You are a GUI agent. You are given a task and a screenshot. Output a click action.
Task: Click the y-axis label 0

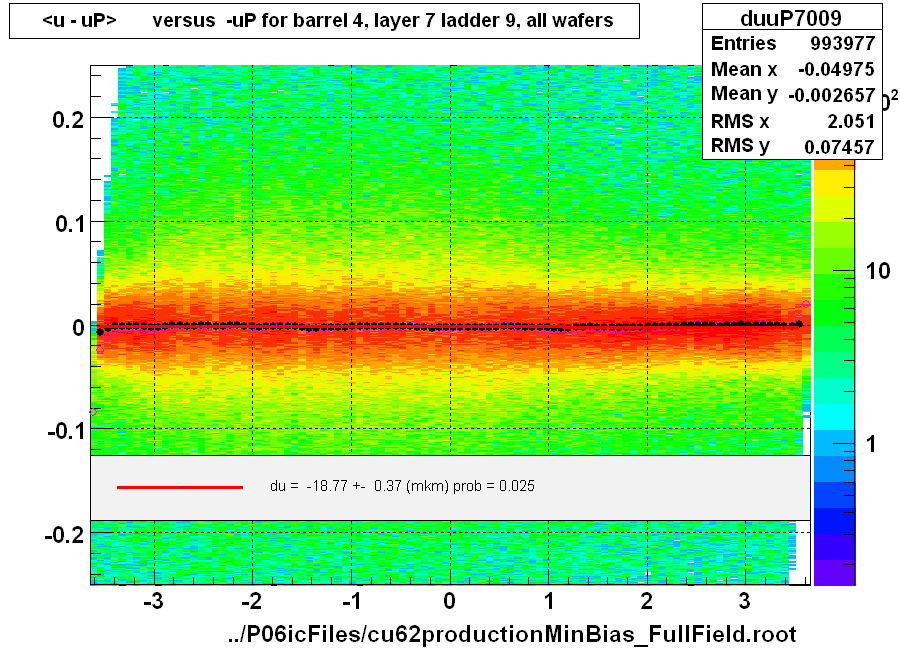(x=79, y=327)
